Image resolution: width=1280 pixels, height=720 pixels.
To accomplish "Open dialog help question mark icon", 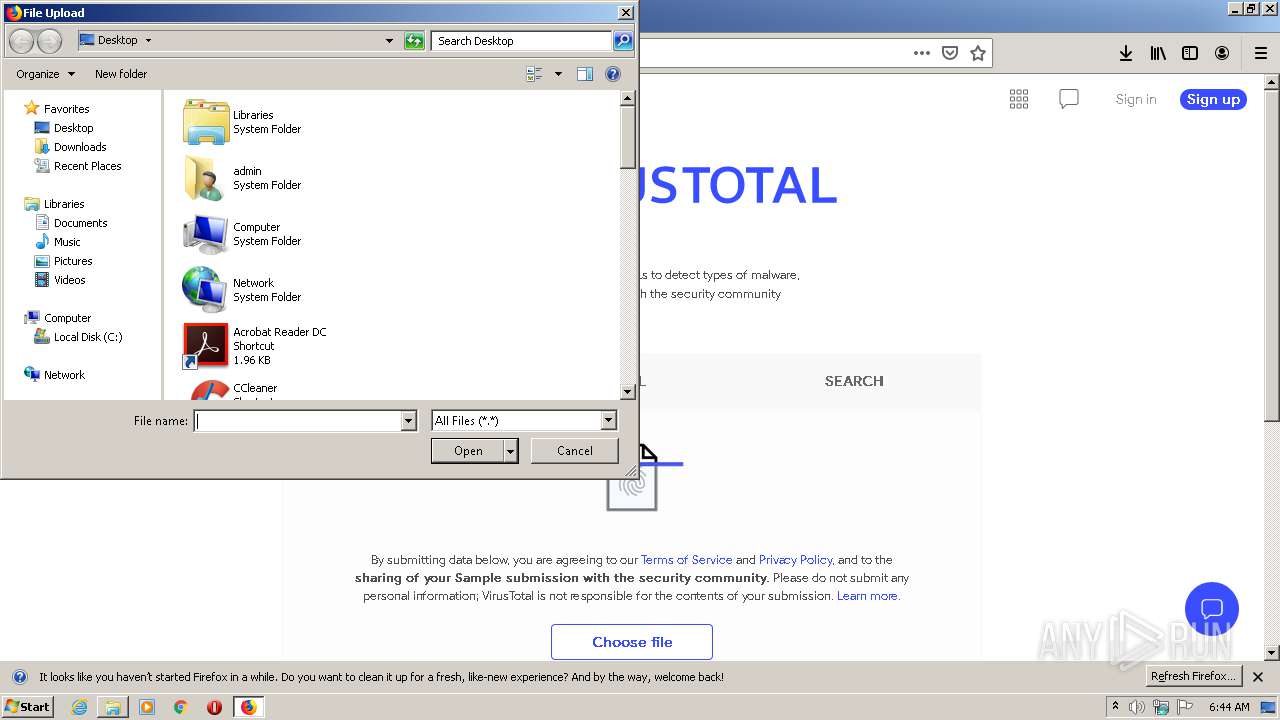I will (613, 74).
